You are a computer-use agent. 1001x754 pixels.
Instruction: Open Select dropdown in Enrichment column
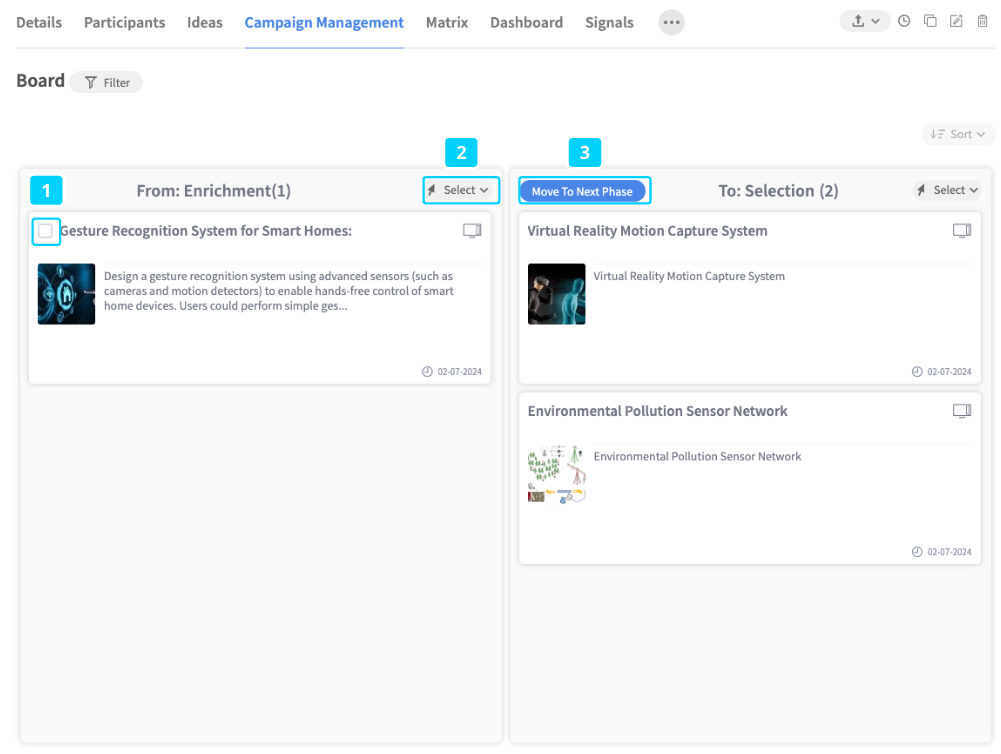(460, 190)
